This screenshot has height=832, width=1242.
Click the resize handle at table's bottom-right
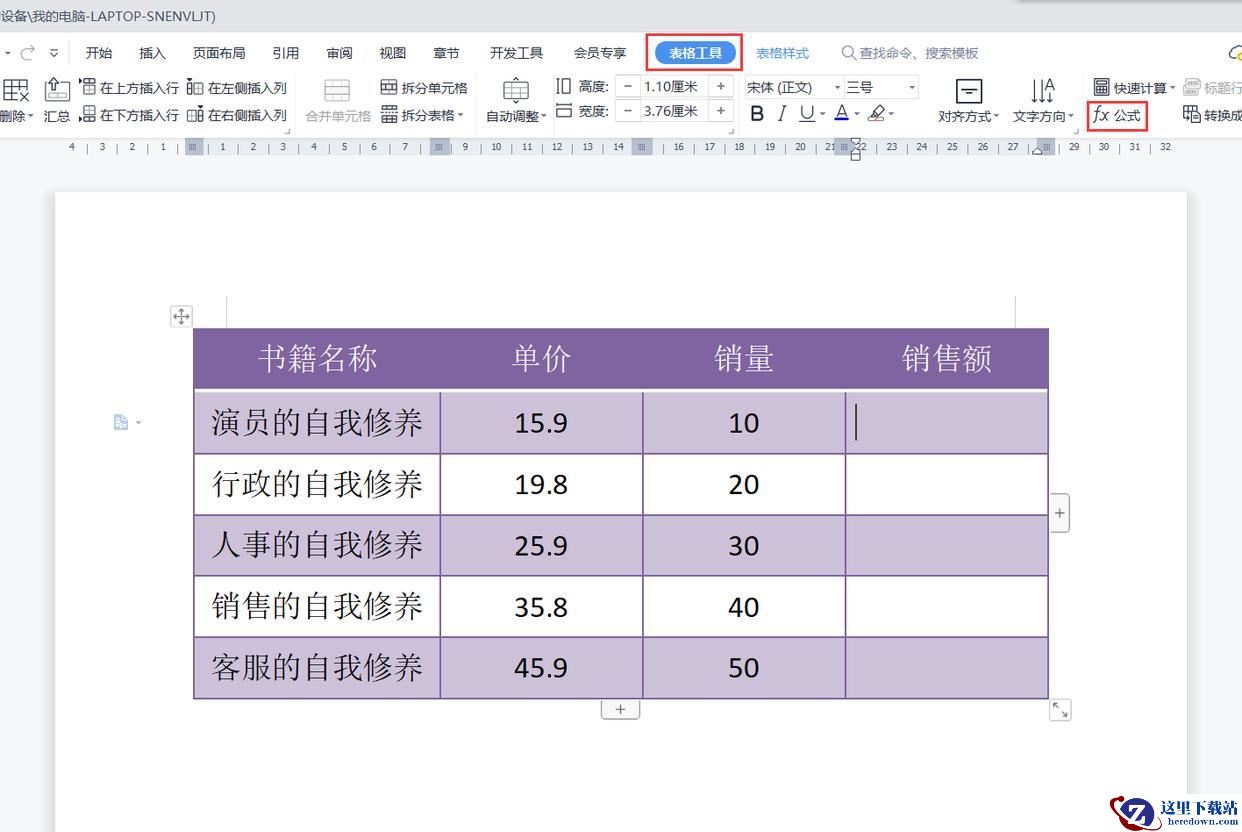click(1060, 710)
